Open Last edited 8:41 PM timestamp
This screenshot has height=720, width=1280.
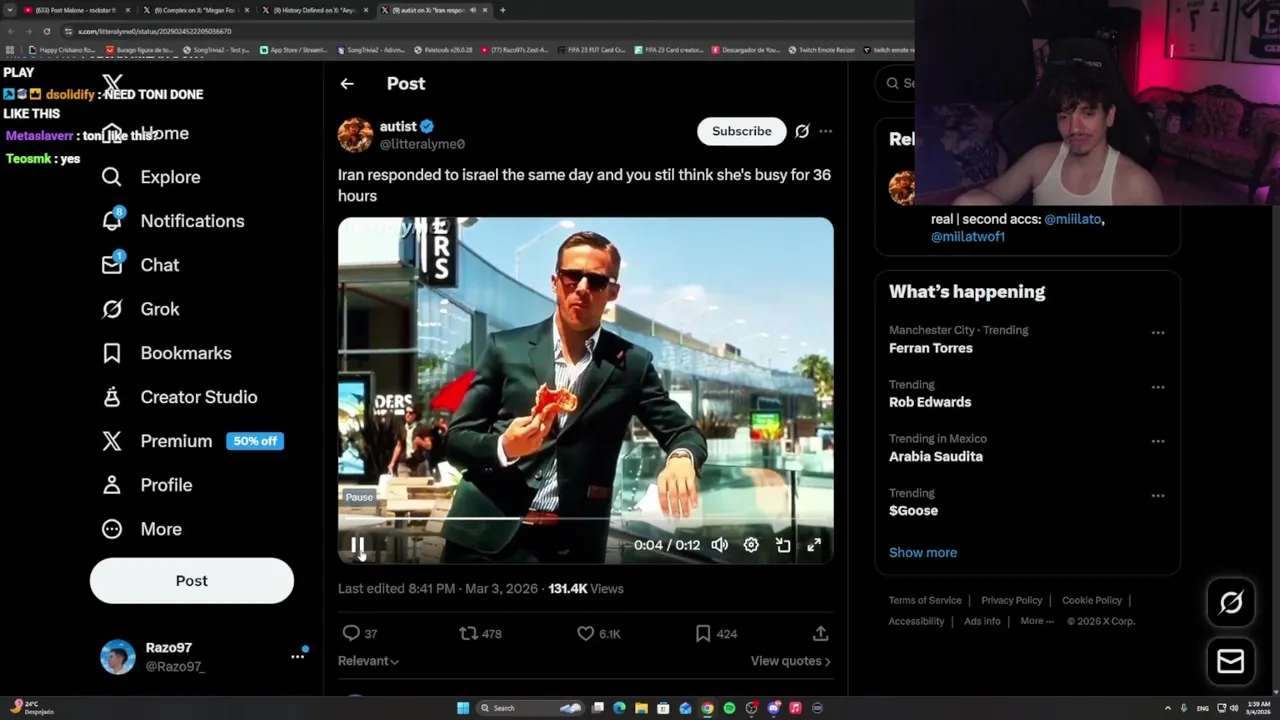438,589
